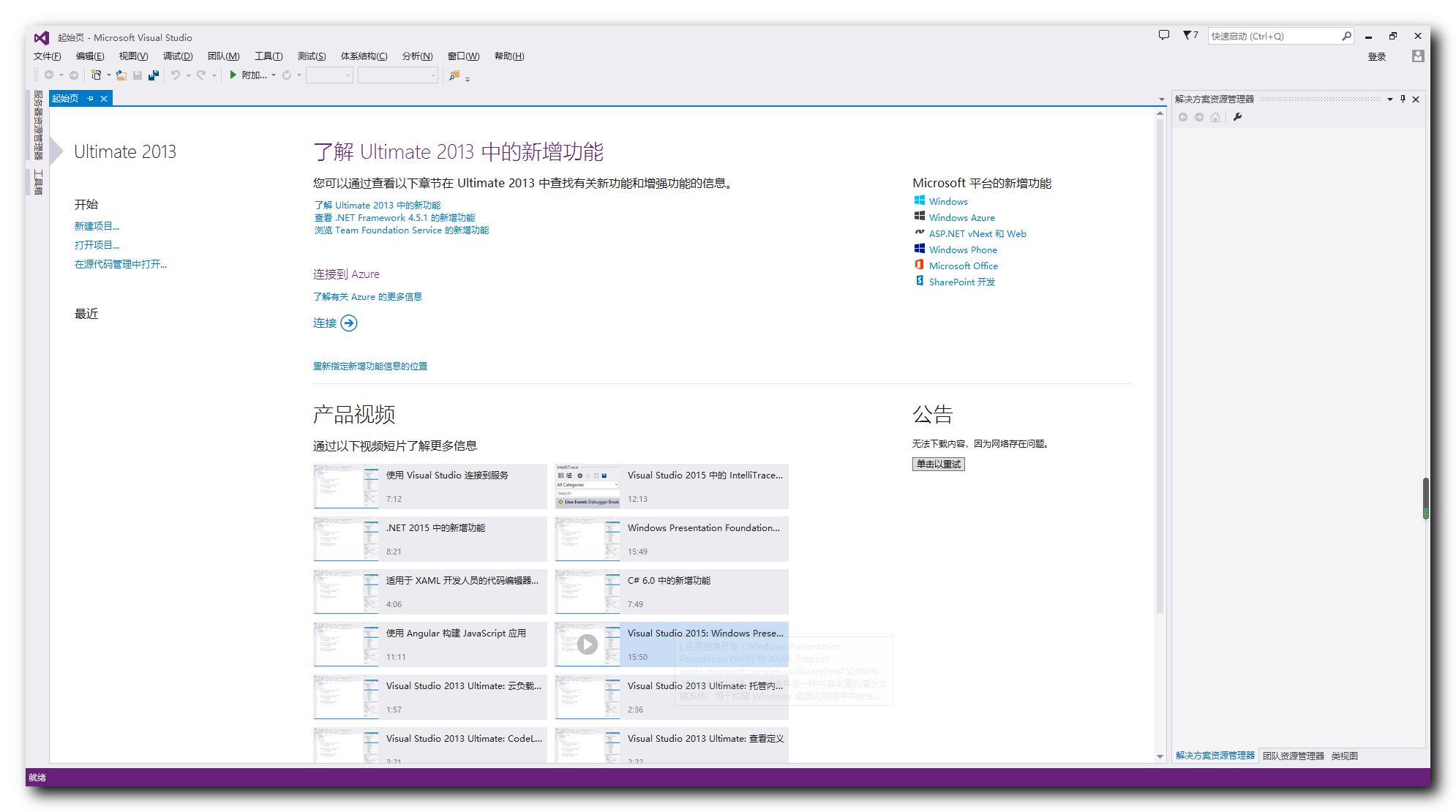Click the start page vertical scrollbar
The height and width of the screenshot is (812, 1456).
pyautogui.click(x=1160, y=366)
